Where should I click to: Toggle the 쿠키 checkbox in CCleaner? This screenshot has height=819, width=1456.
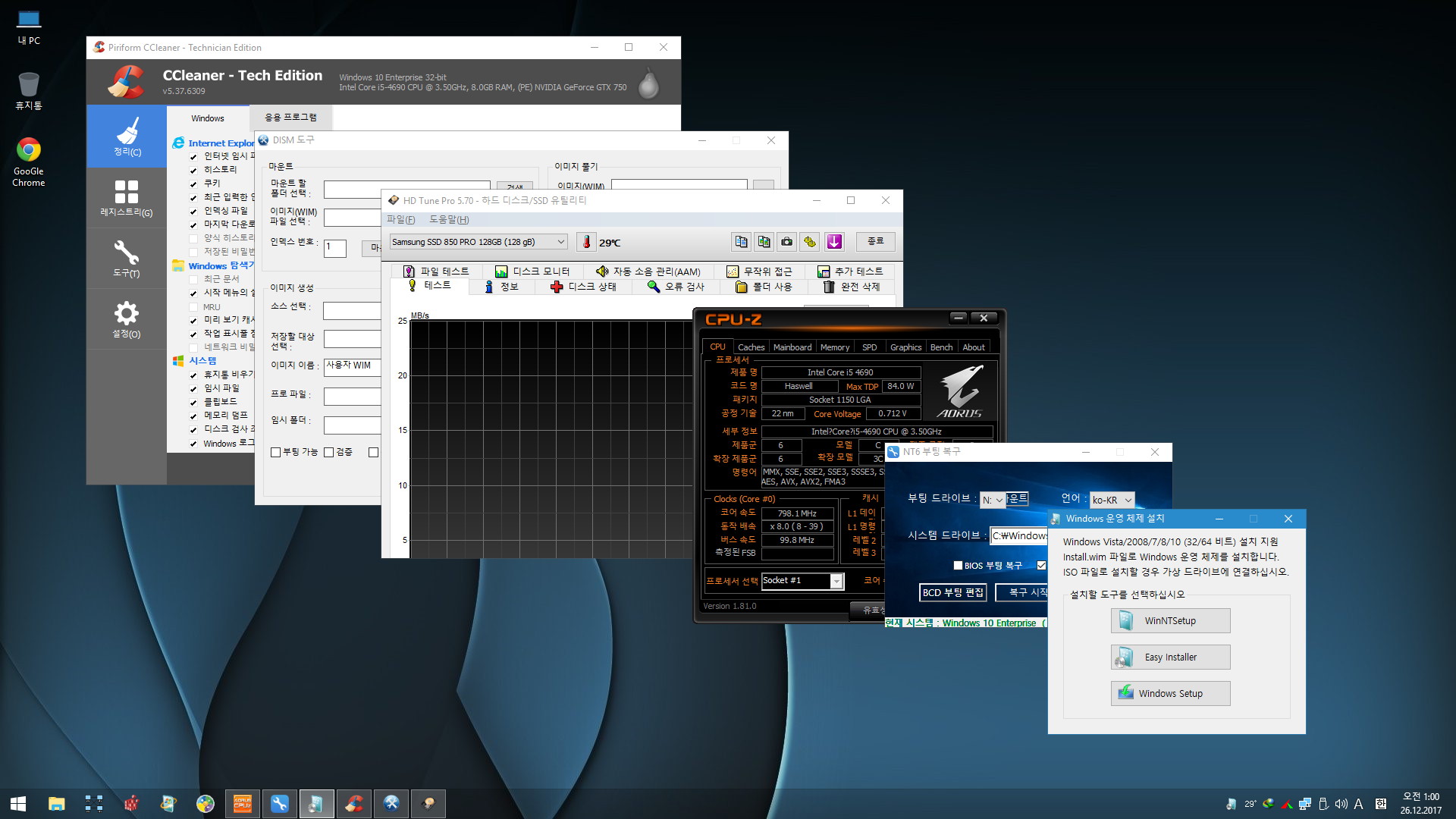(193, 184)
